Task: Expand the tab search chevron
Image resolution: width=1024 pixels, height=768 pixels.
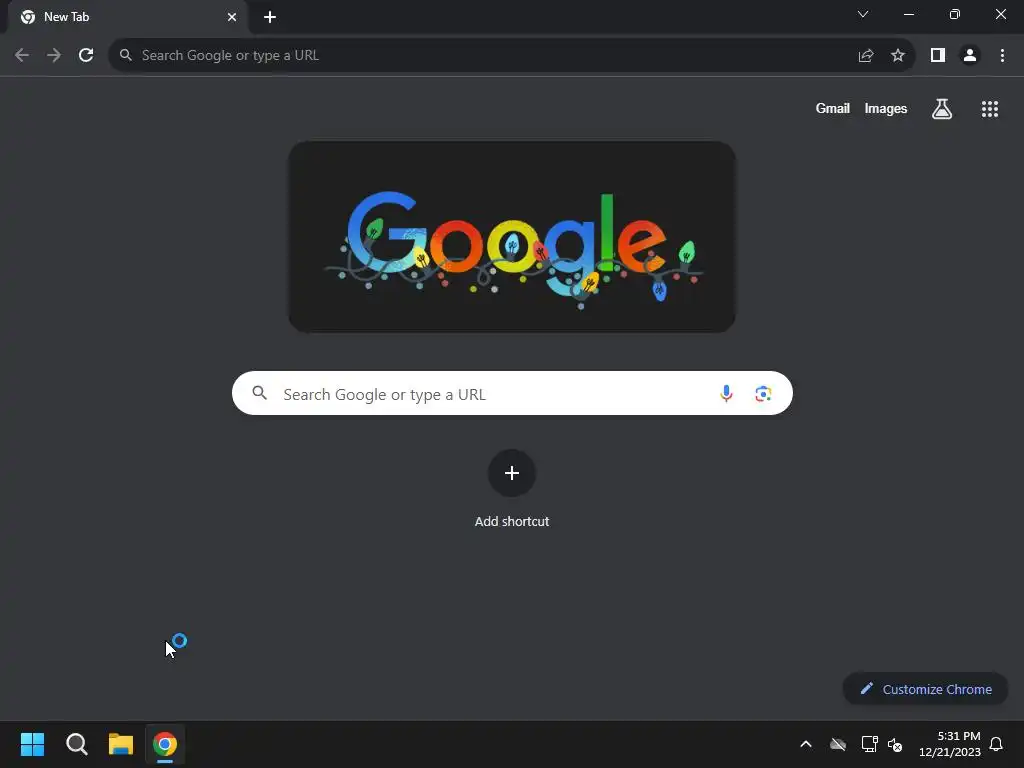Action: [x=863, y=14]
